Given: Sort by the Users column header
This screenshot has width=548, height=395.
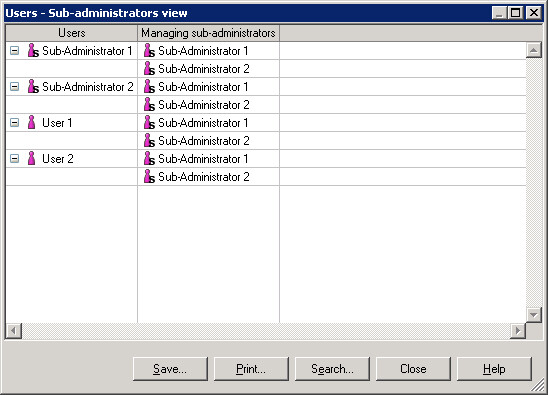Looking at the screenshot, I should point(72,33).
